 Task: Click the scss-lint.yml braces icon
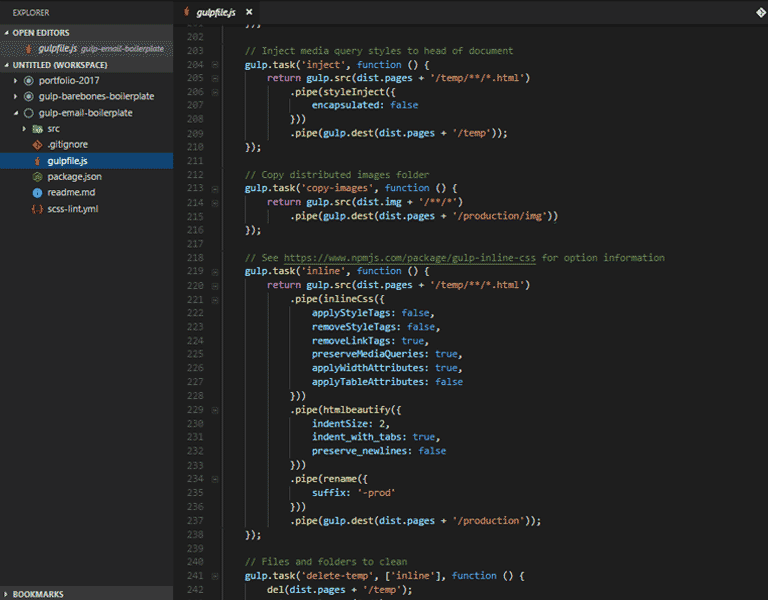[37, 209]
